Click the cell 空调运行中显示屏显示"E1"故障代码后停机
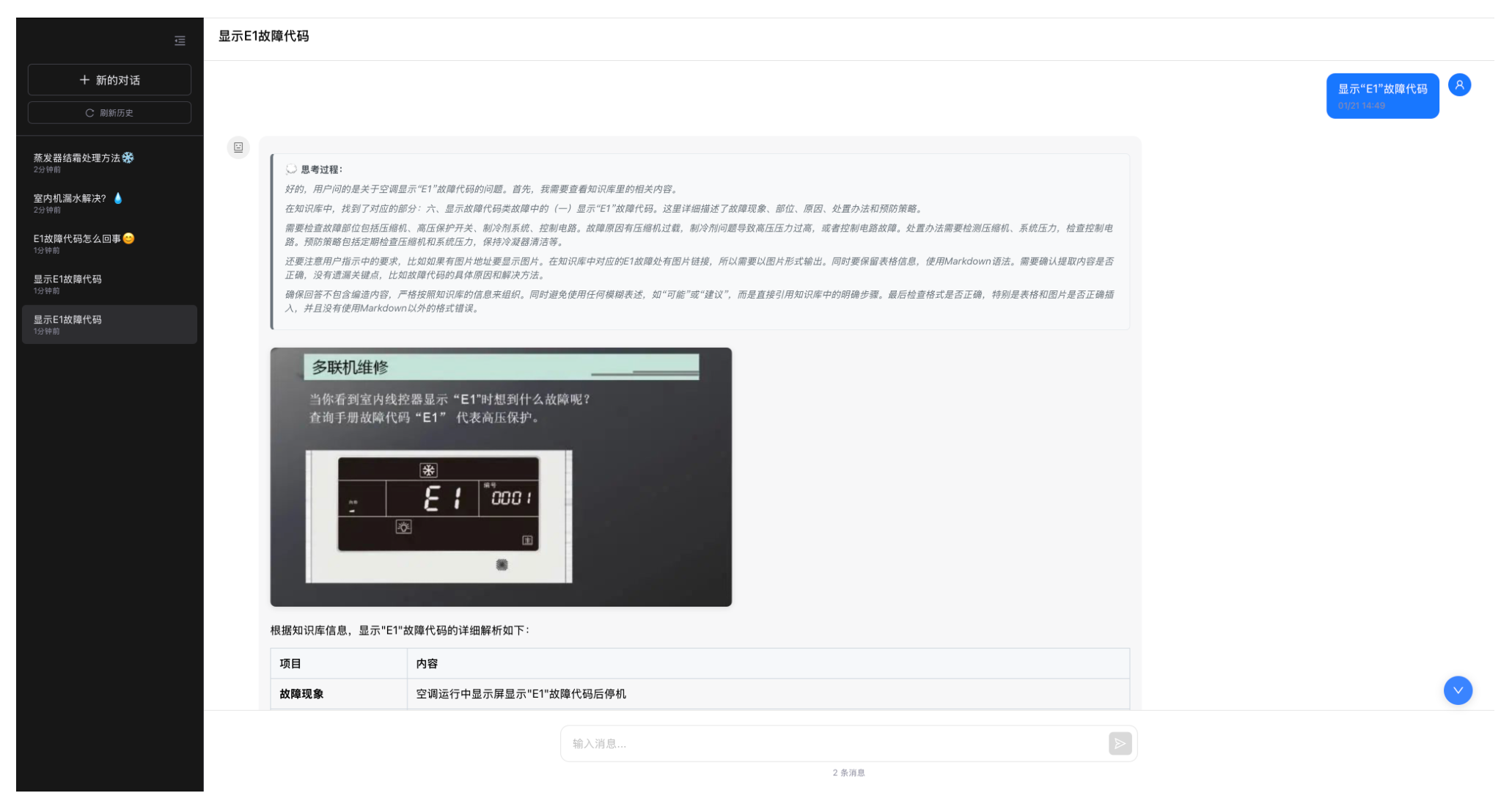The height and width of the screenshot is (804, 1512). (768, 694)
